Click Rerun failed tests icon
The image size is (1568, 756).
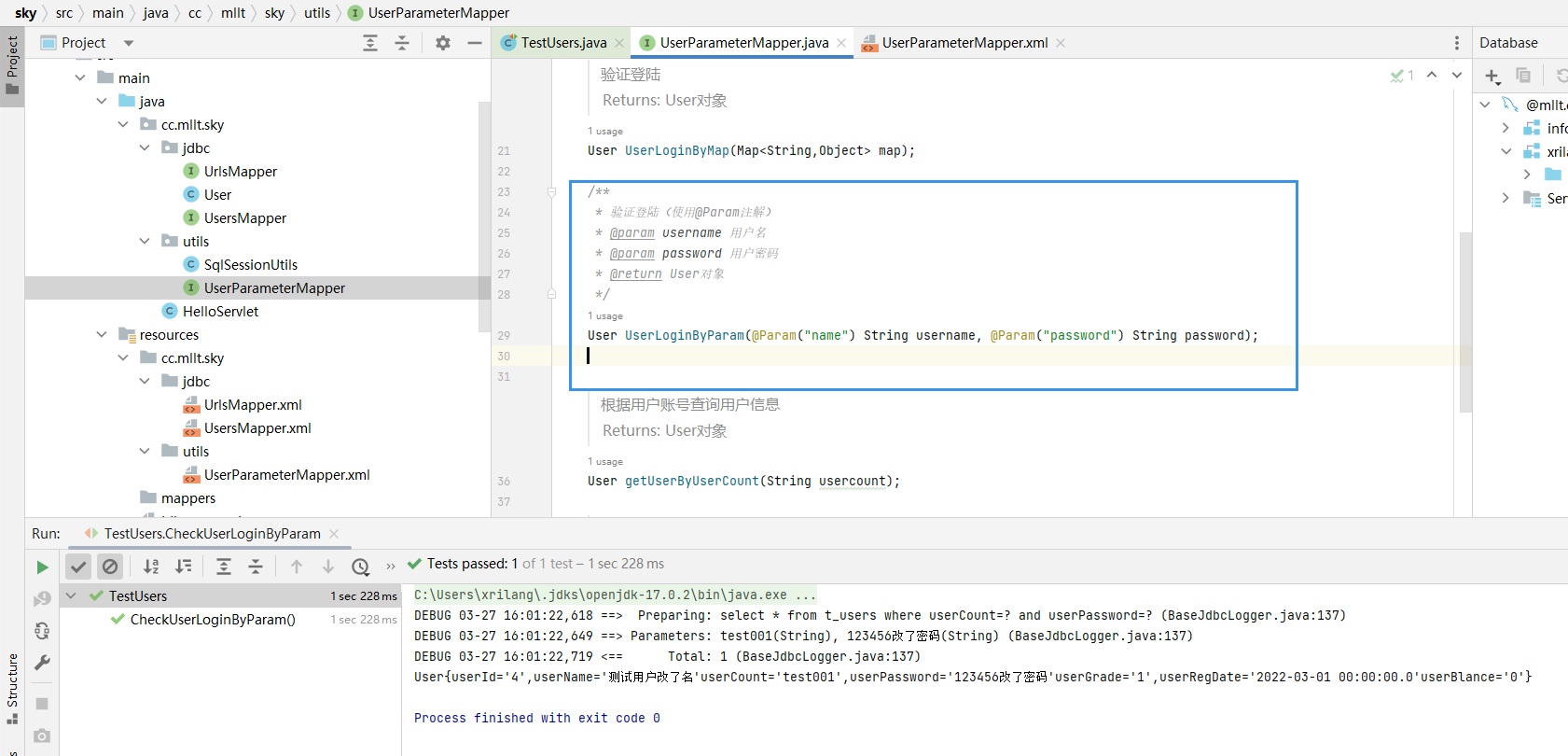click(42, 599)
